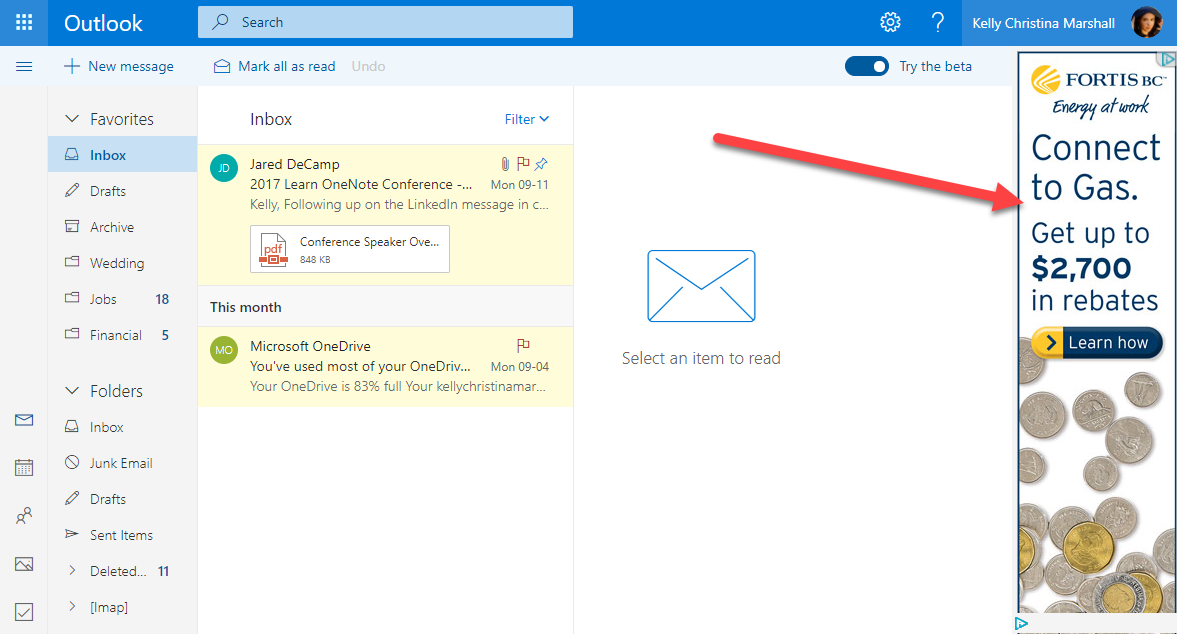Click the flag icon on Jared DeCamp email
1177x634 pixels.
pyautogui.click(x=523, y=164)
